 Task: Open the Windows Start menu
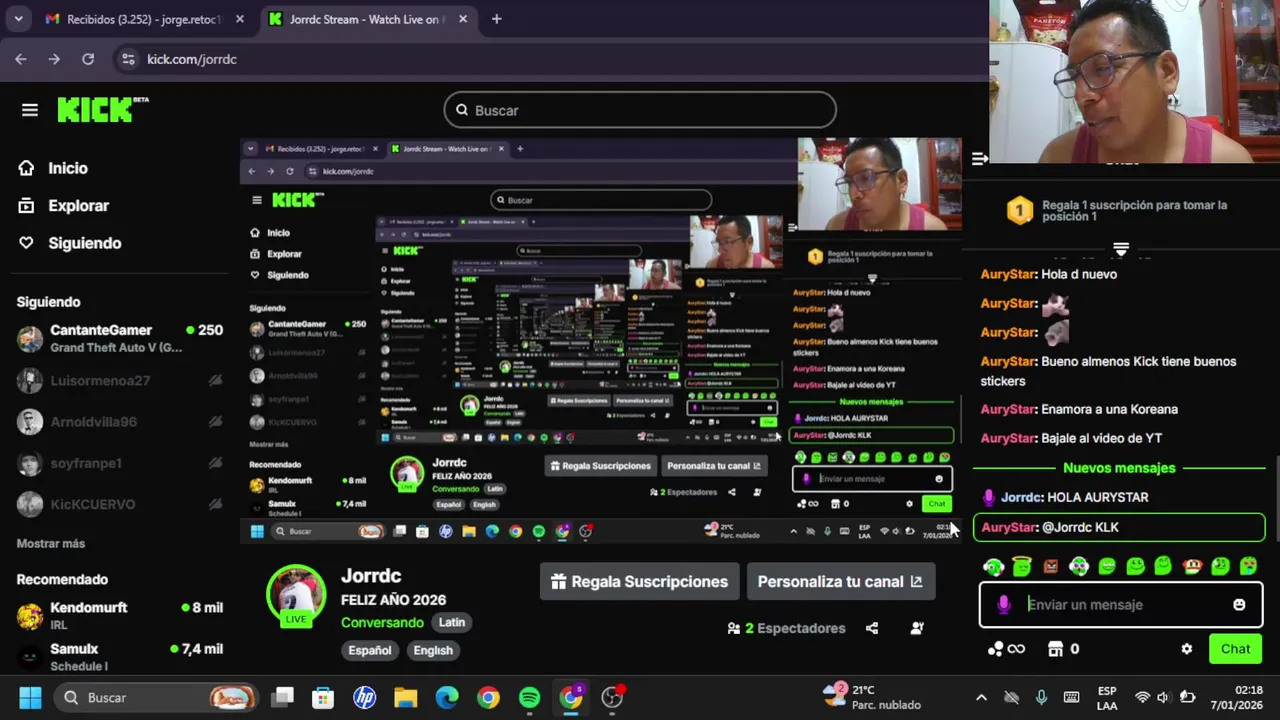tap(30, 698)
